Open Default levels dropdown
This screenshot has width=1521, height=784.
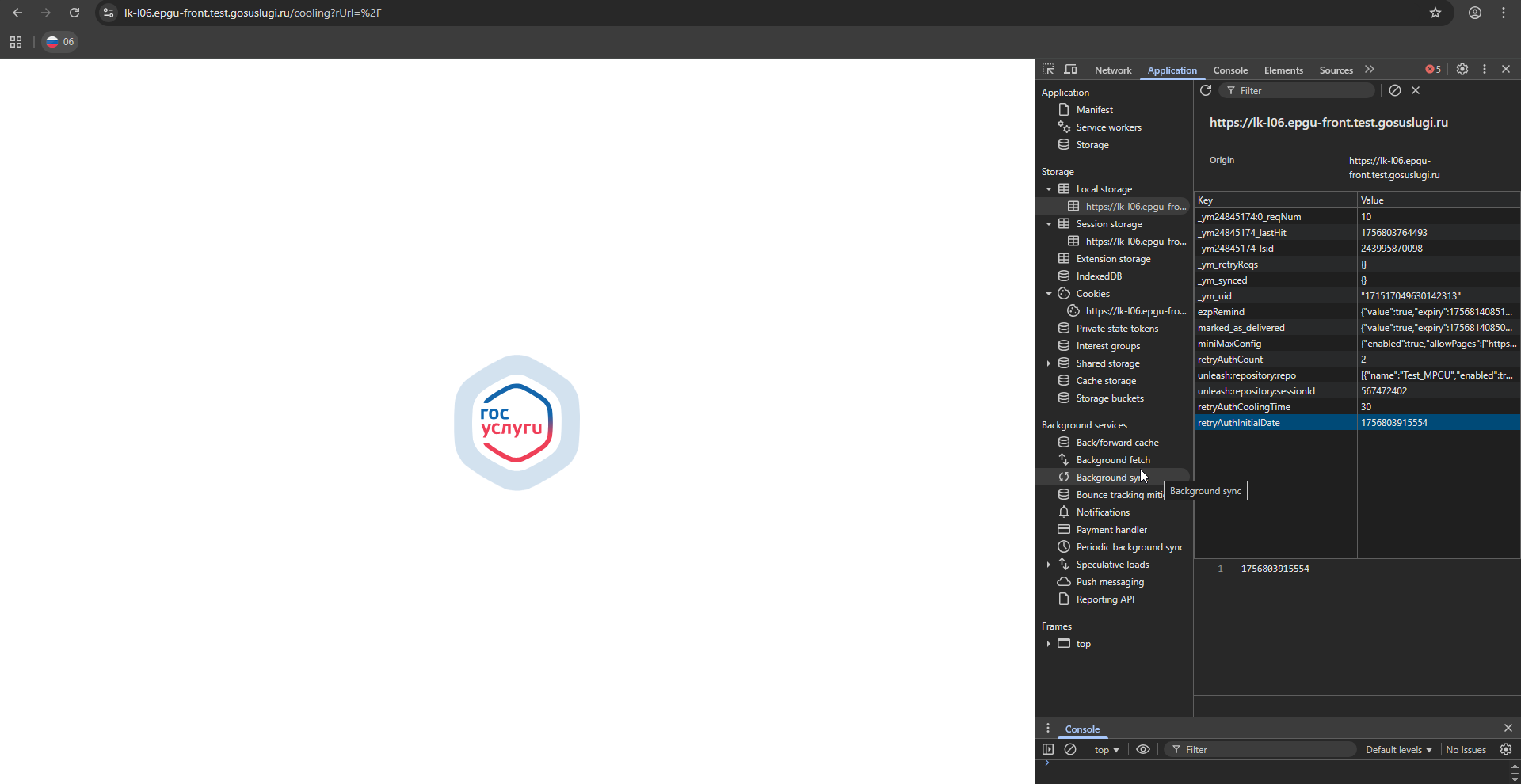click(x=1398, y=749)
